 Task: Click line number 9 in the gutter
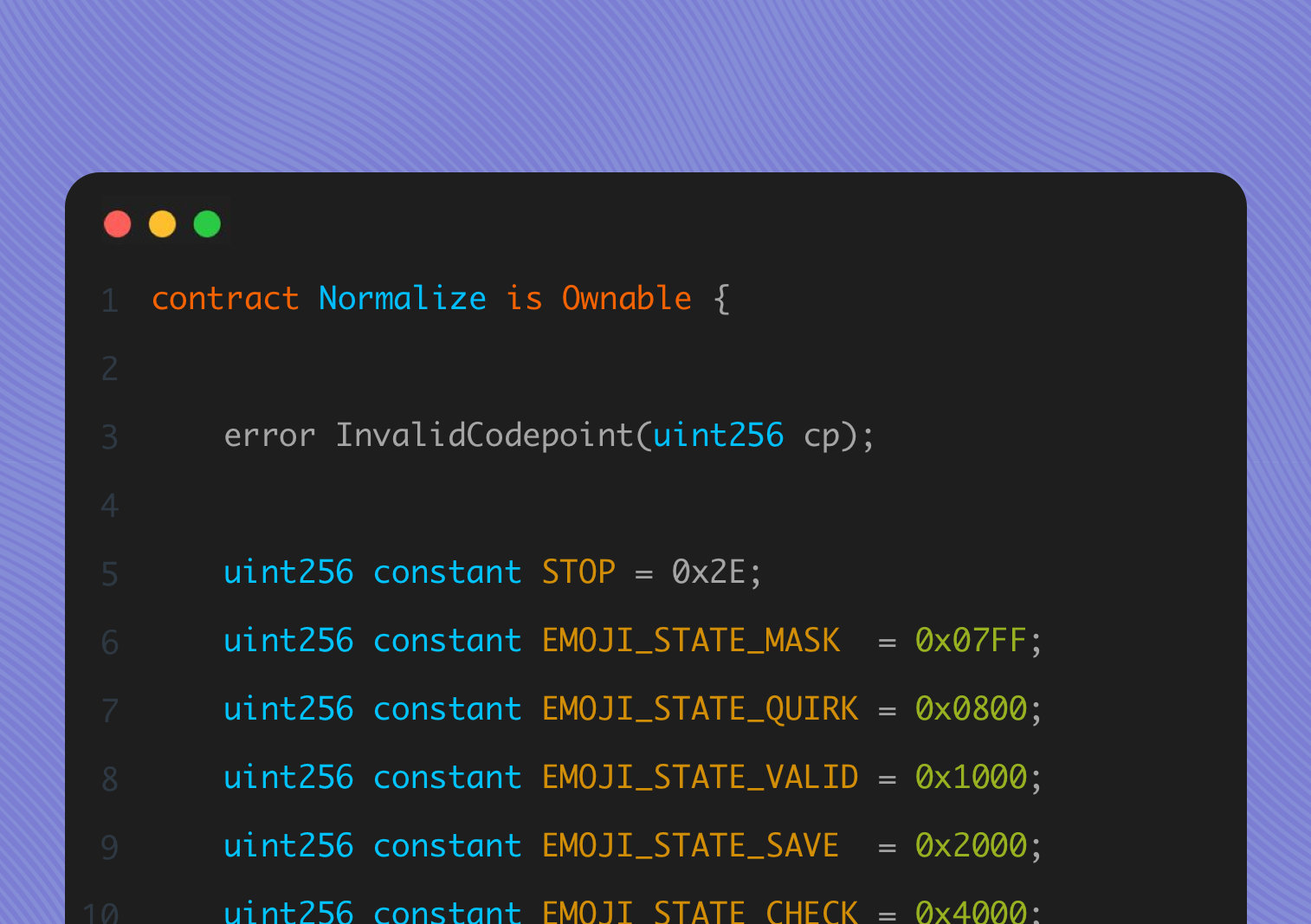pyautogui.click(x=109, y=848)
